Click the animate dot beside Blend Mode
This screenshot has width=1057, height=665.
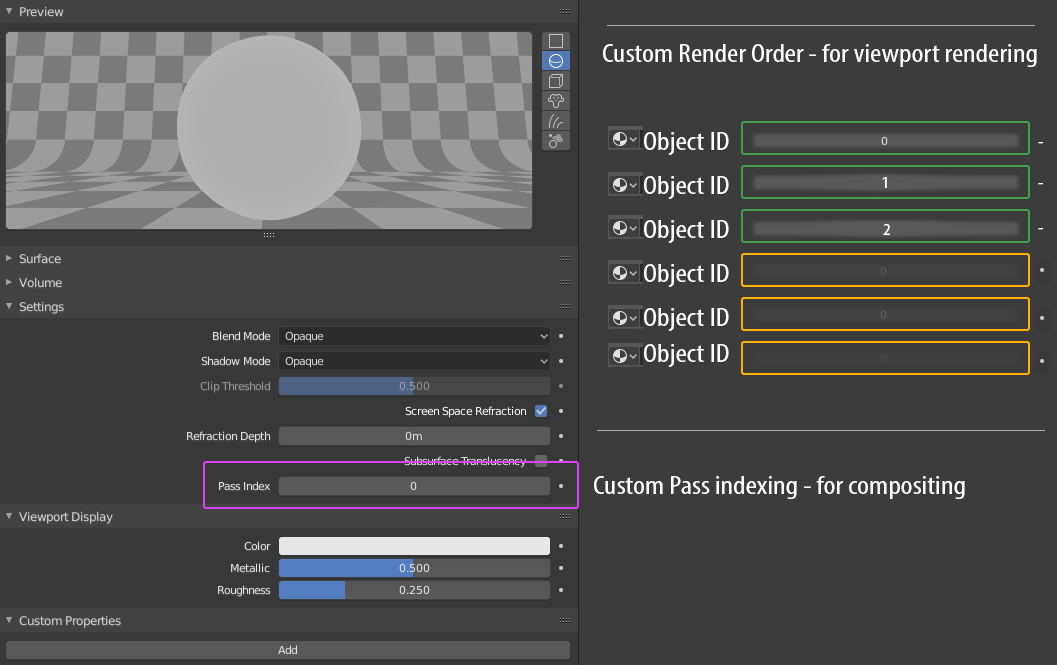[x=561, y=336]
